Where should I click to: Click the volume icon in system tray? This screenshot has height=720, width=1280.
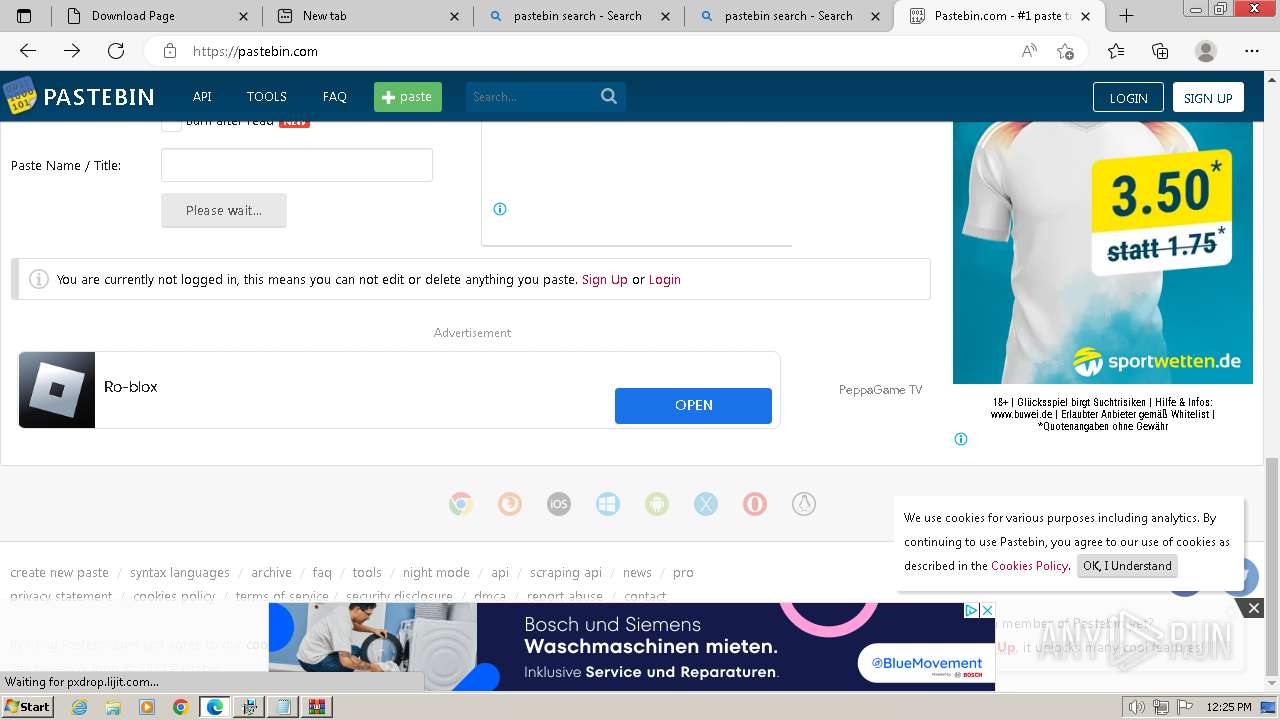click(1138, 707)
